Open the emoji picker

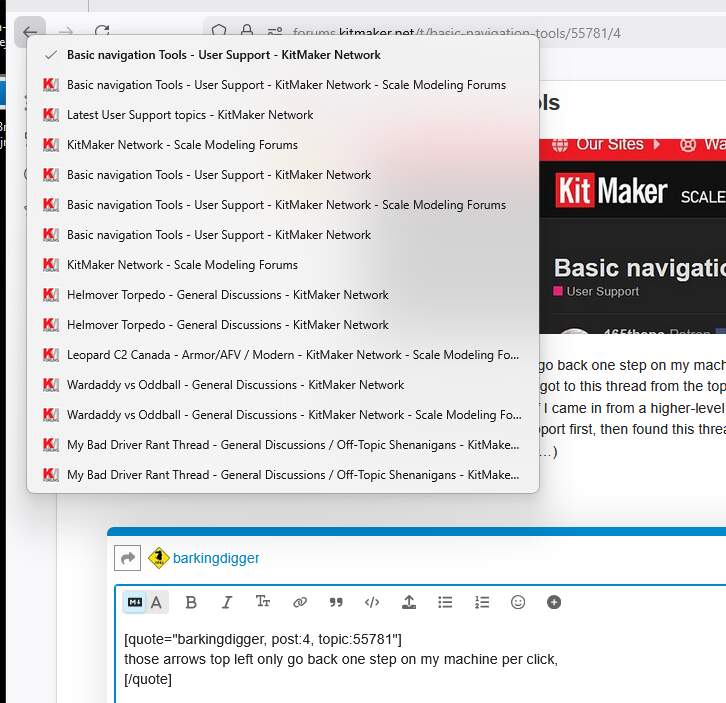518,602
